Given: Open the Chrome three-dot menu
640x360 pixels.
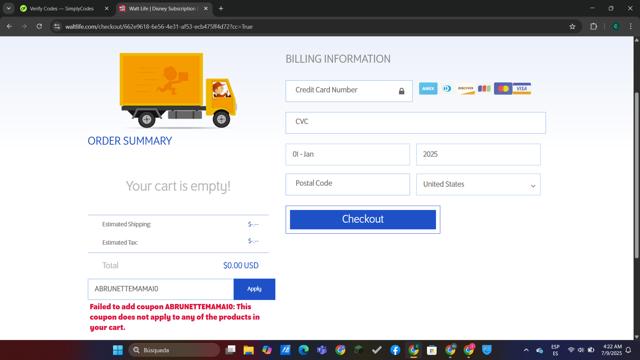Looking at the screenshot, I should click(631, 27).
